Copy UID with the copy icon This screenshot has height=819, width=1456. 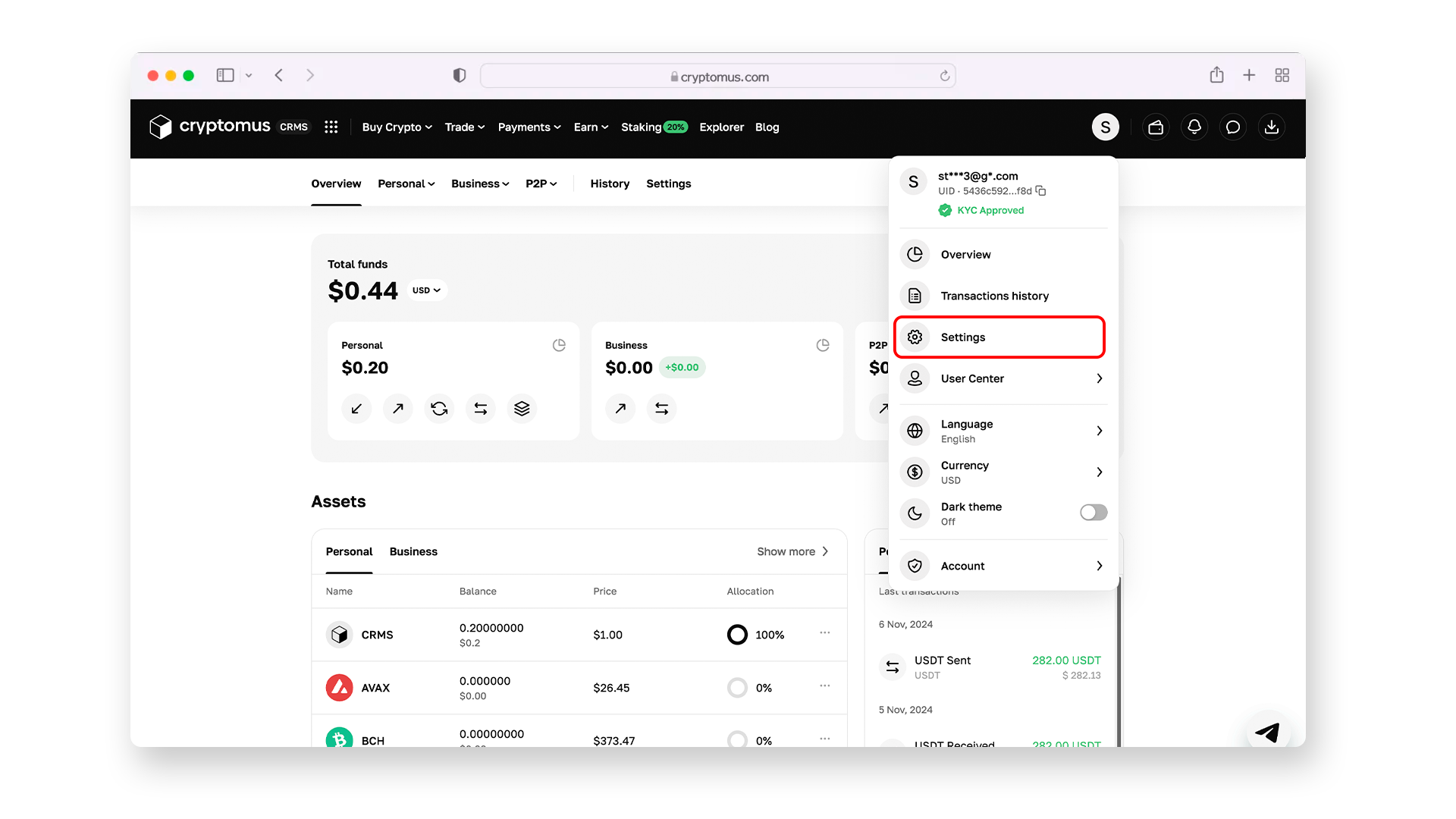pos(1041,191)
